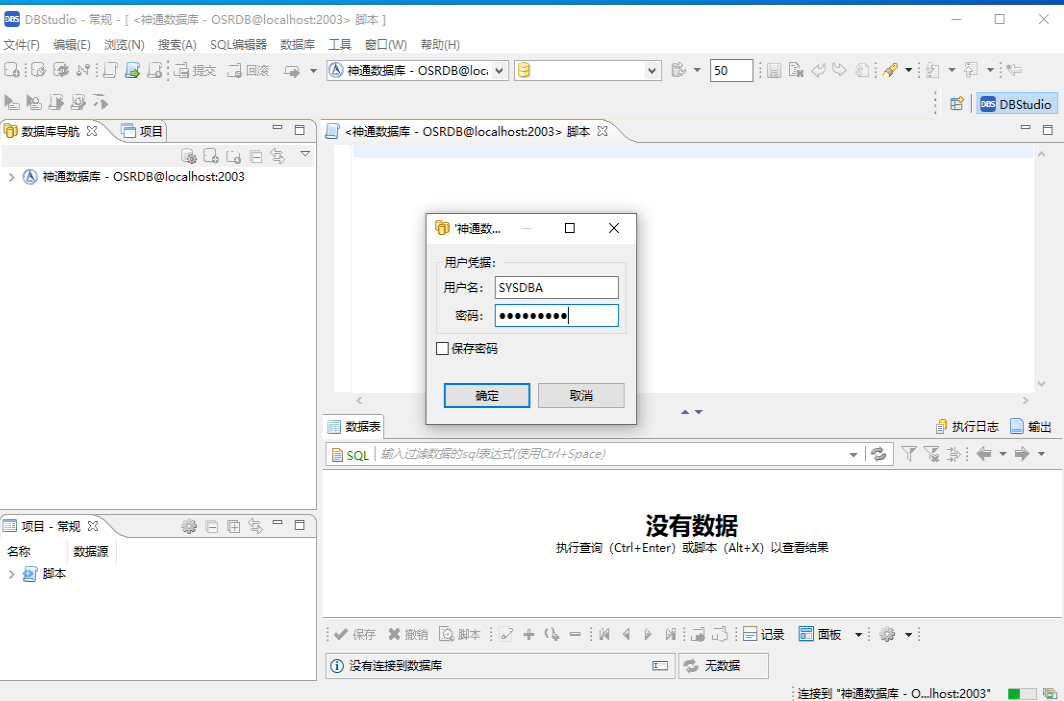Viewport: 1064px width, 701px height.
Task: Click the background tasks icon in the status bar
Action: click(x=1049, y=694)
